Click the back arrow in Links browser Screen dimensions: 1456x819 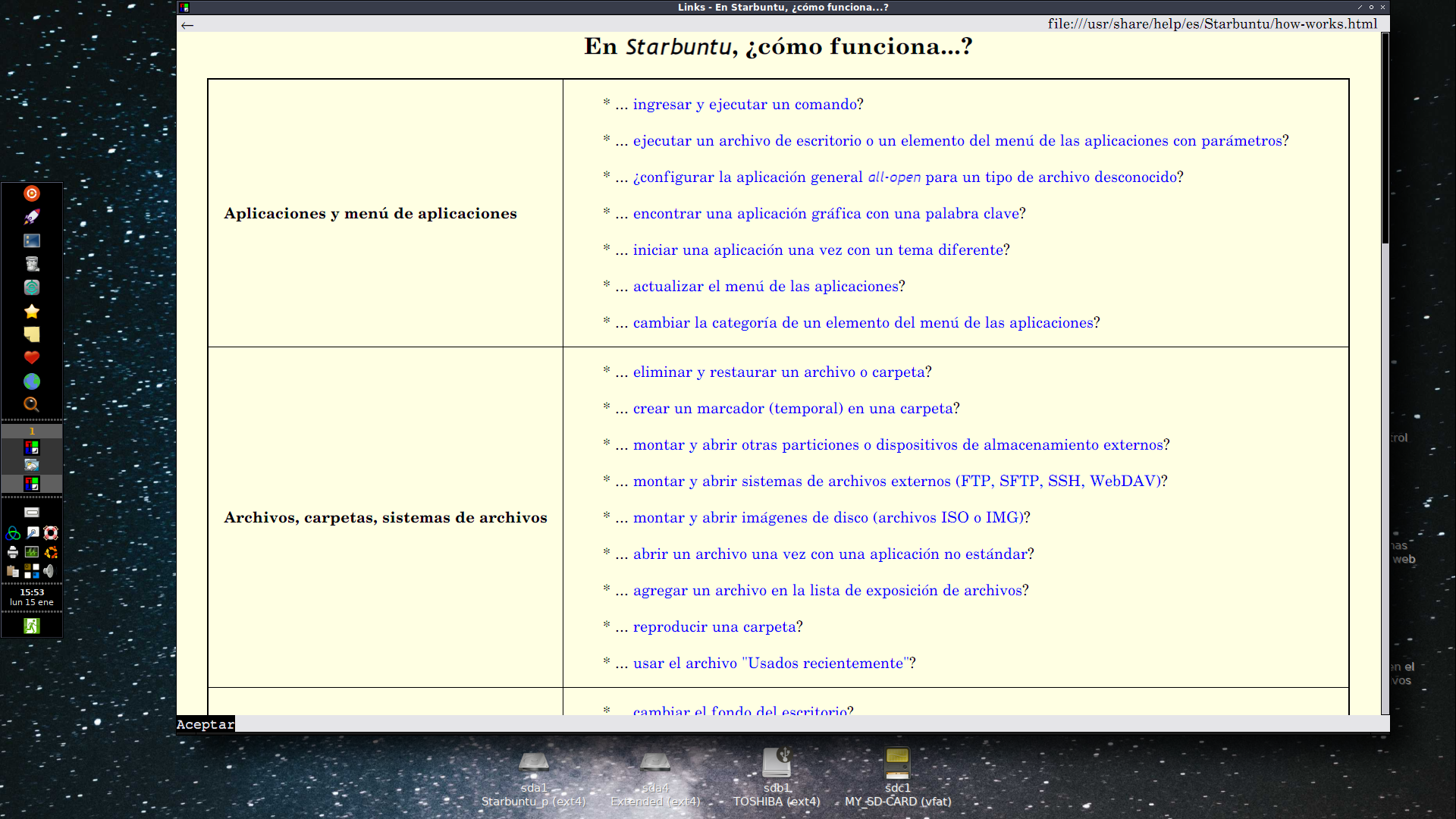click(x=187, y=26)
